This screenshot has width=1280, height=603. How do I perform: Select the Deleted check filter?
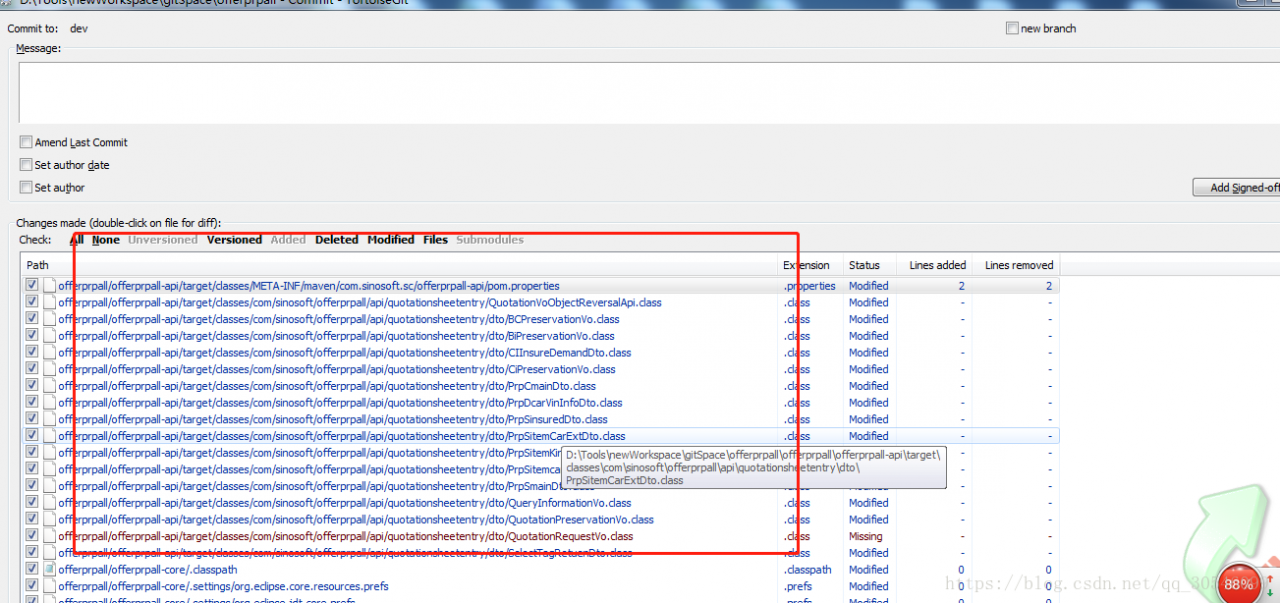point(336,240)
